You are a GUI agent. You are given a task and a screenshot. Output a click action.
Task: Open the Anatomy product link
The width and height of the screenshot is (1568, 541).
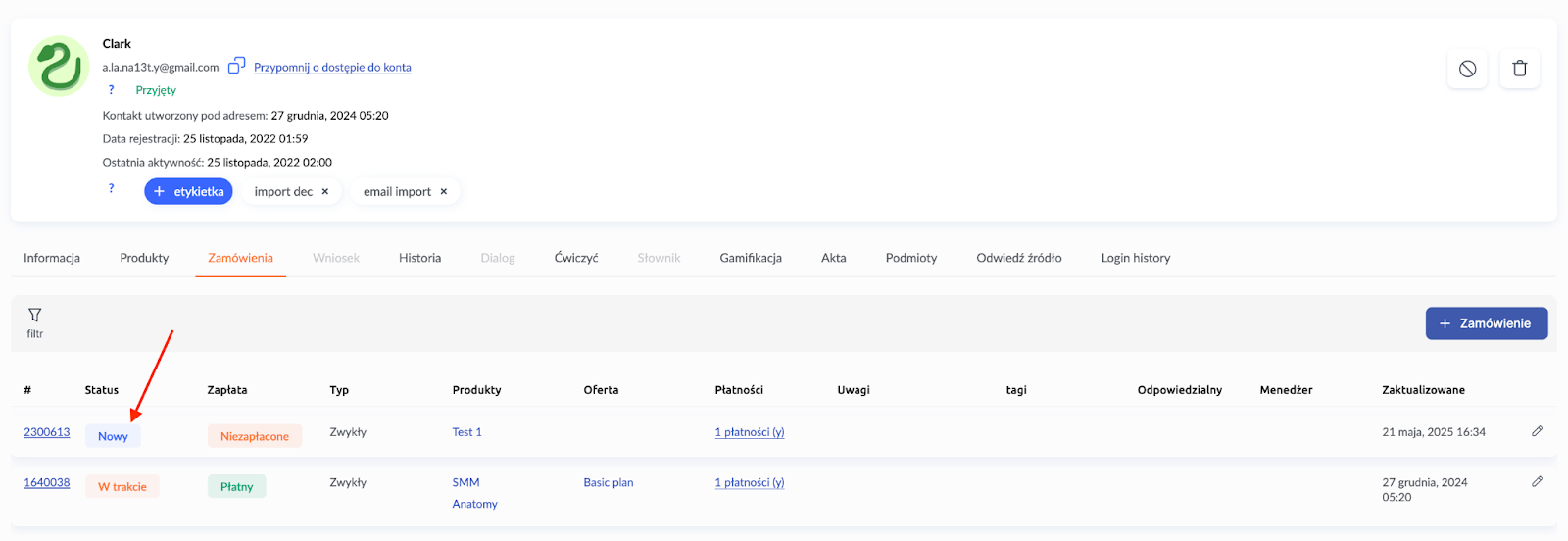point(474,504)
